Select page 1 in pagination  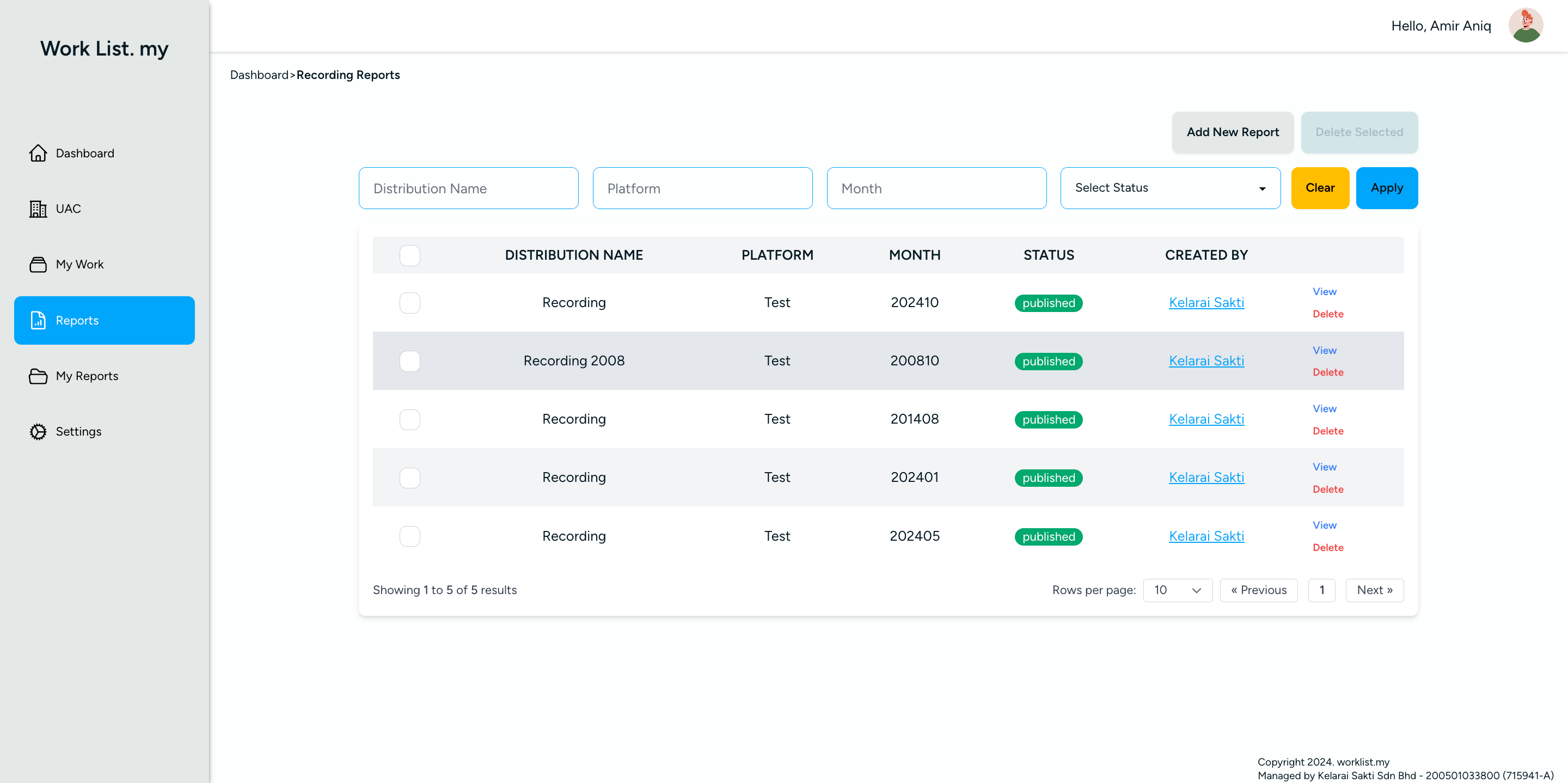click(x=1321, y=590)
